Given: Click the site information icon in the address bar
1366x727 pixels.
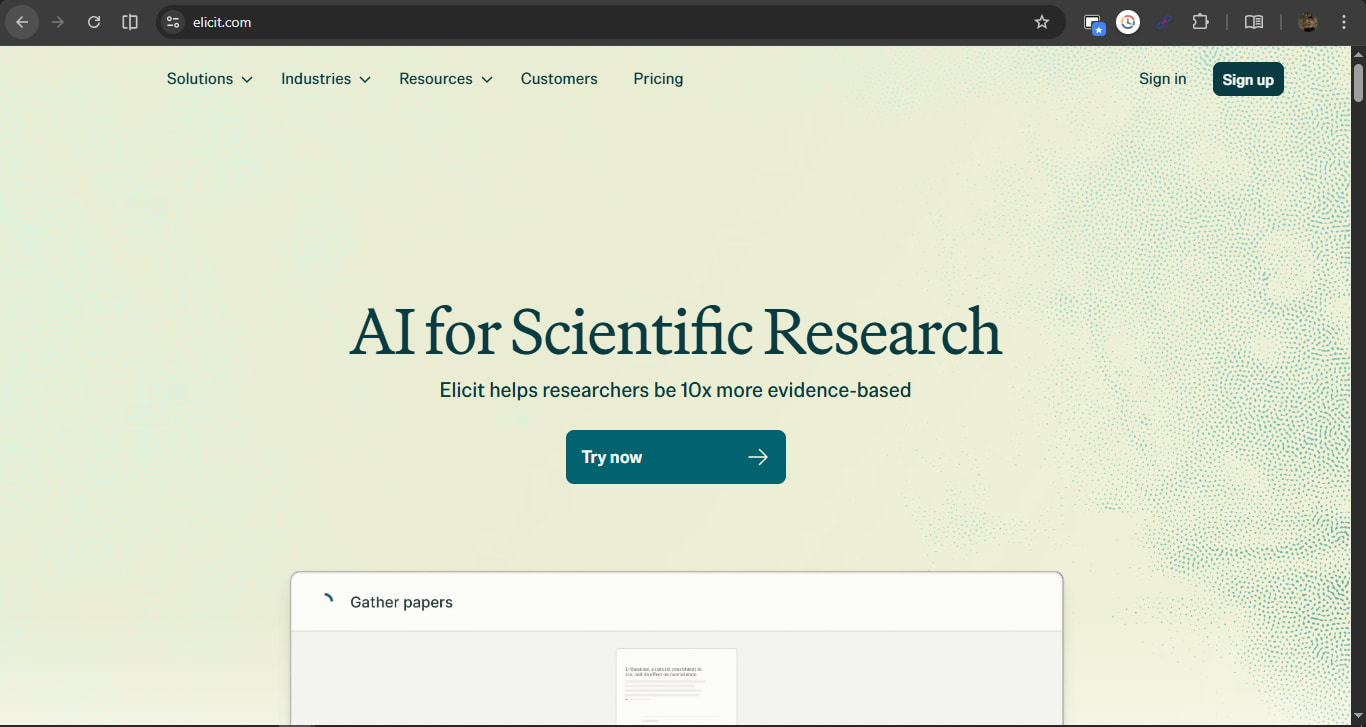Looking at the screenshot, I should point(174,21).
